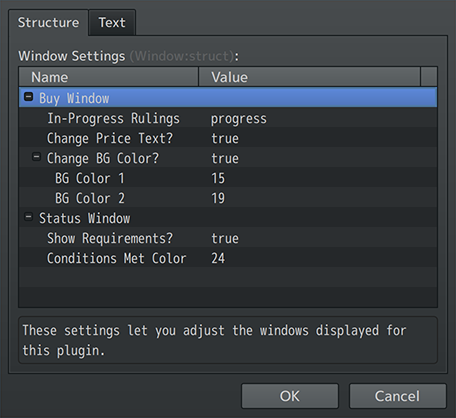Image resolution: width=456 pixels, height=418 pixels.
Task: Select the Conditions Met Color row
Action: pos(228,258)
